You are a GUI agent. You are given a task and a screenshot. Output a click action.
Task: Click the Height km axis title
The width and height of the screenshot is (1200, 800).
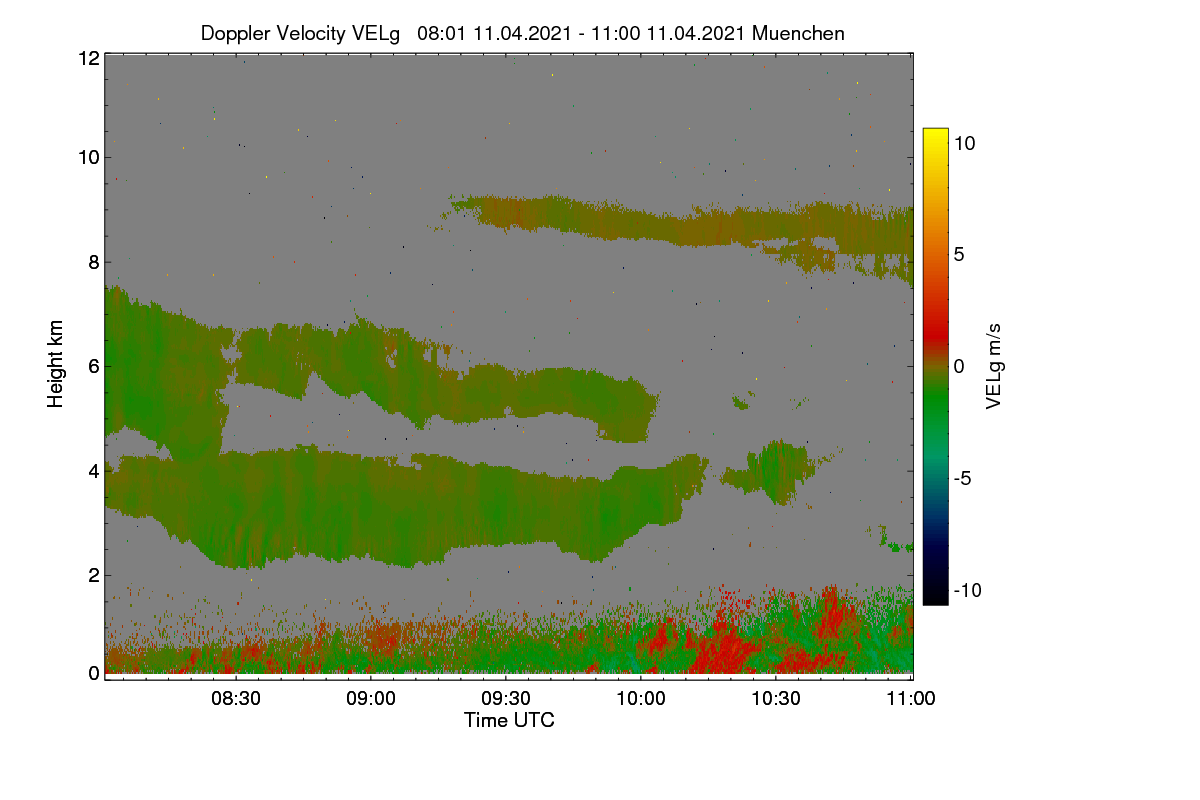click(56, 364)
